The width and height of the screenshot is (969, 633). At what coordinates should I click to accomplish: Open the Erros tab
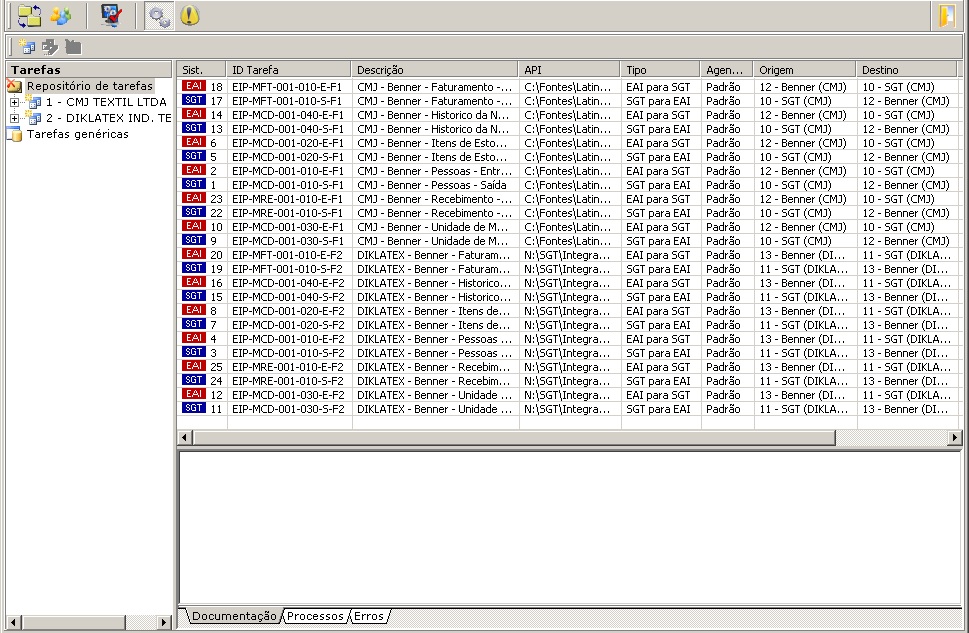368,616
